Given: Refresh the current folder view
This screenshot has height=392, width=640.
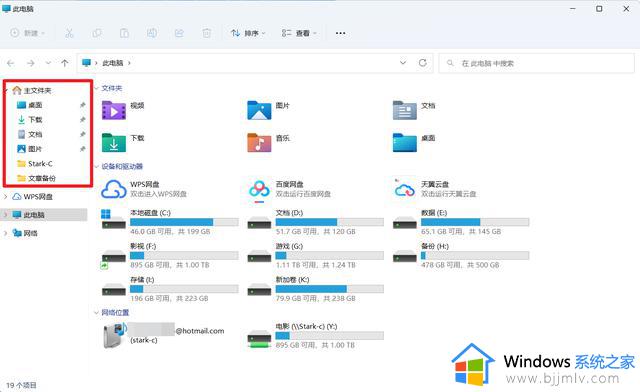Looking at the screenshot, I should (x=423, y=62).
